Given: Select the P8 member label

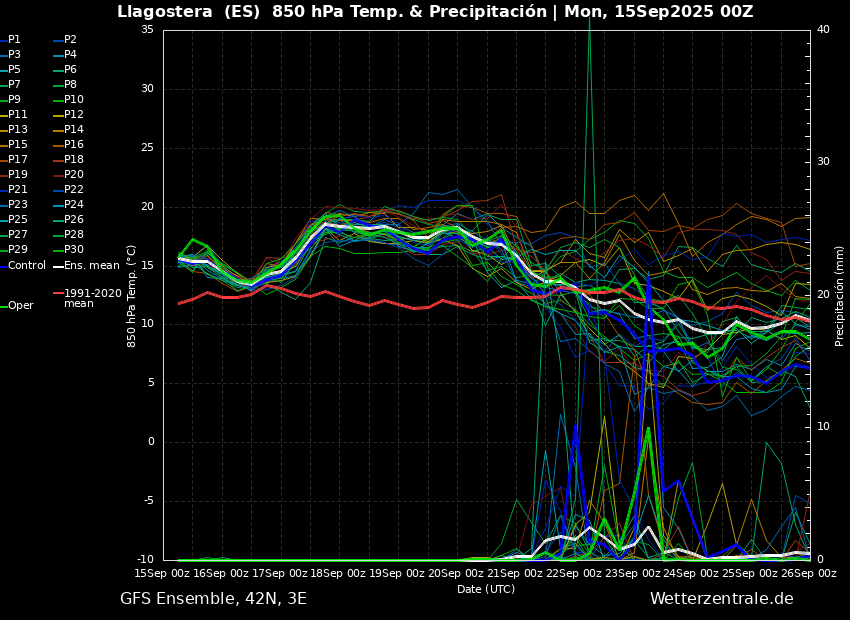Looking at the screenshot, I should point(70,85).
